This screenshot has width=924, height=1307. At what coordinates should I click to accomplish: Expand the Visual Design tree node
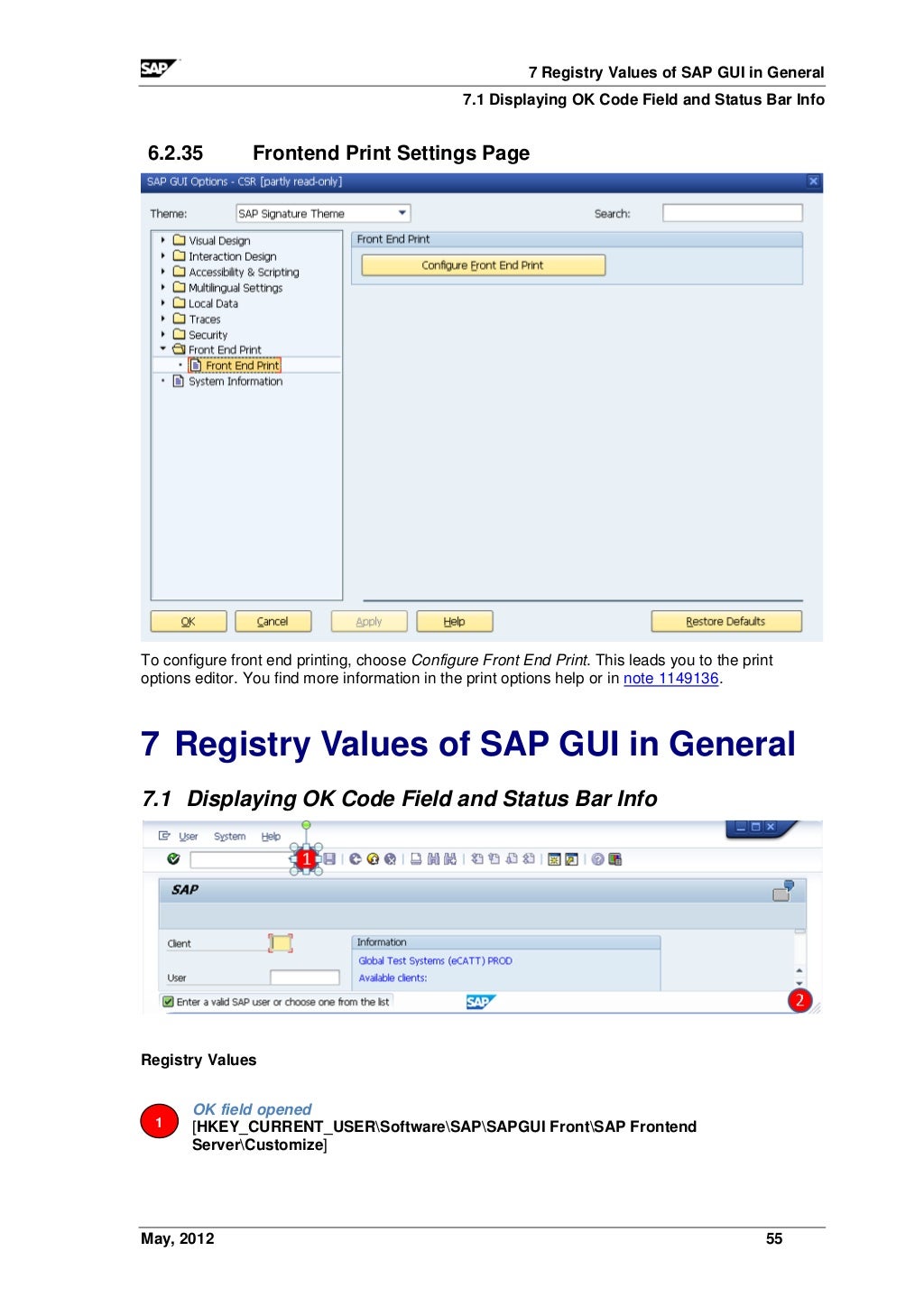[x=163, y=240]
